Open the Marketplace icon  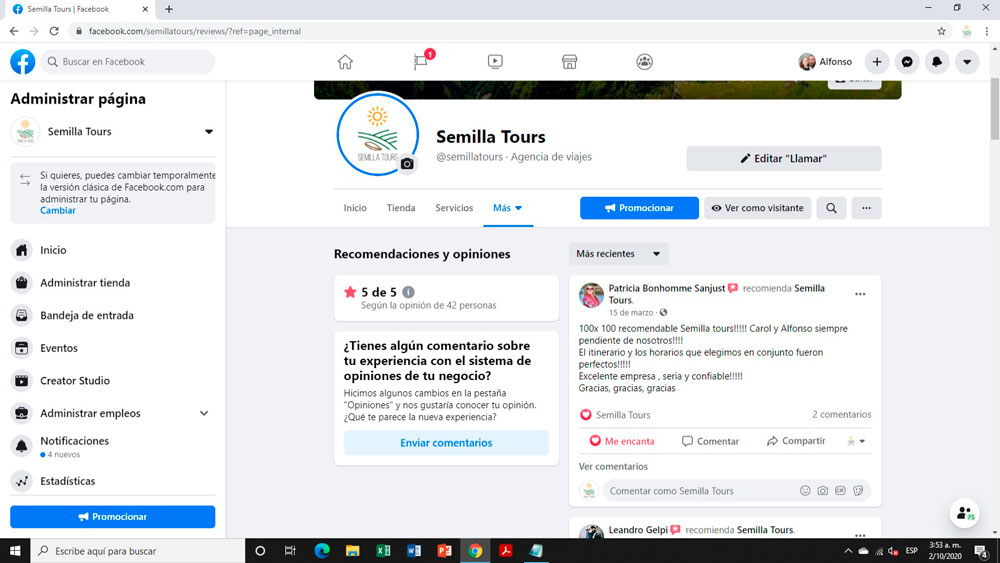pos(570,62)
